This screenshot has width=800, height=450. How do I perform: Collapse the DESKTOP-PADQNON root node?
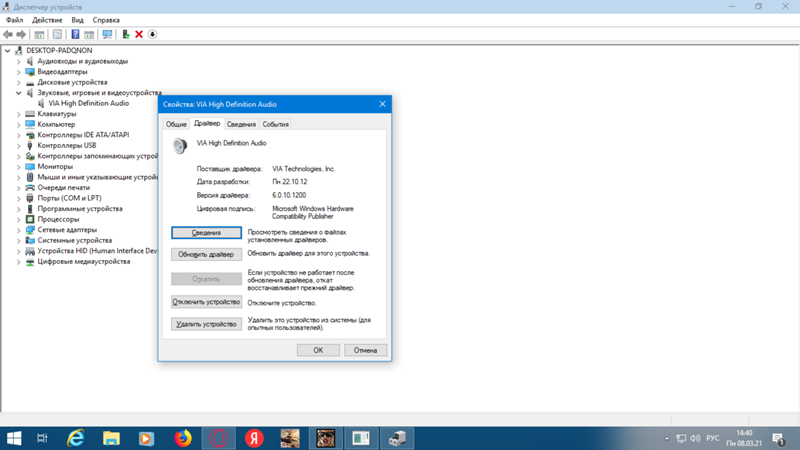point(7,51)
